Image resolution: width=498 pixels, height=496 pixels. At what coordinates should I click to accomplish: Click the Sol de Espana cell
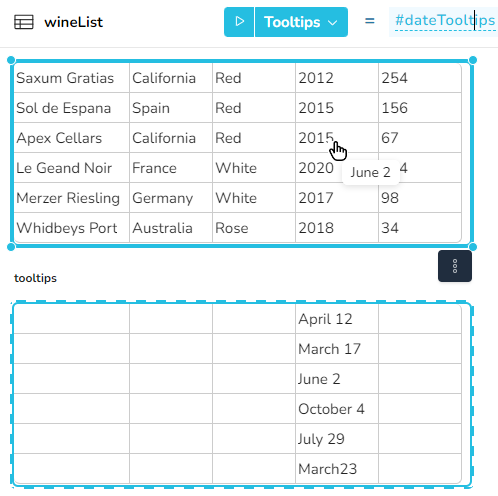coord(71,108)
